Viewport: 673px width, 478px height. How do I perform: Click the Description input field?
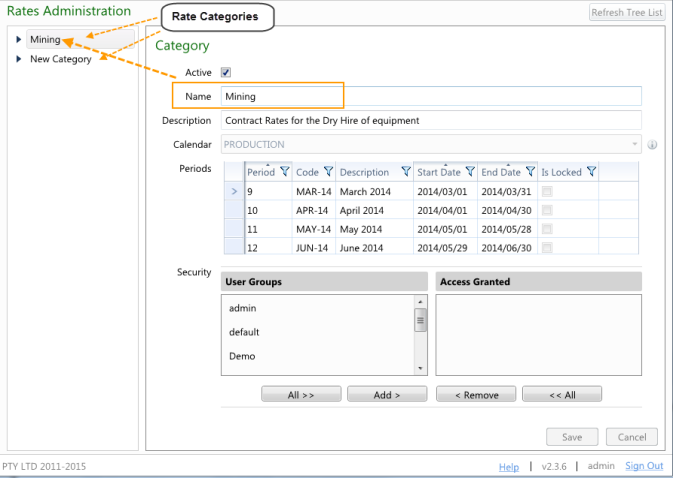tap(431, 120)
